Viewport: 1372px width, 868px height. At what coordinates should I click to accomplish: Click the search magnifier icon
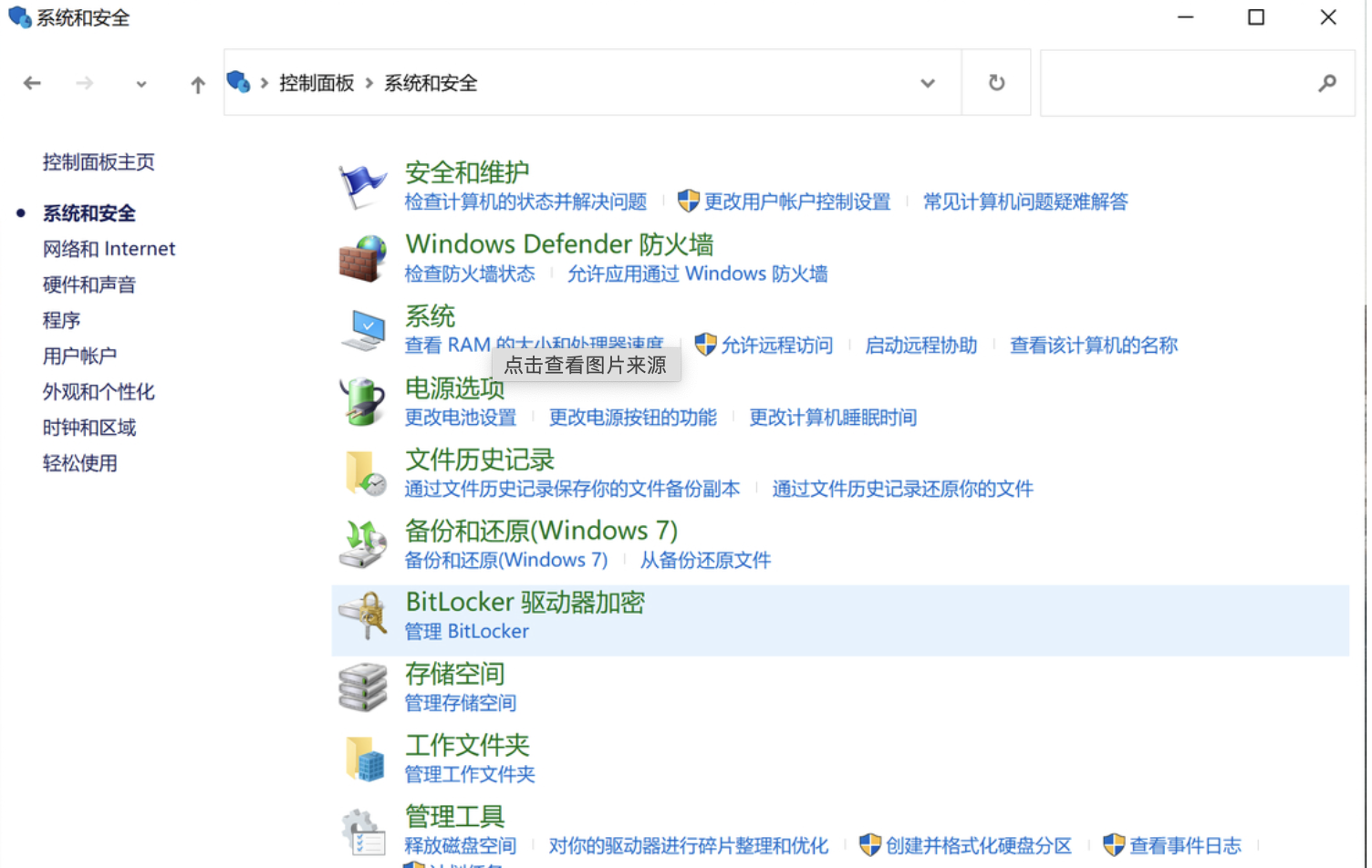pos(1327,83)
